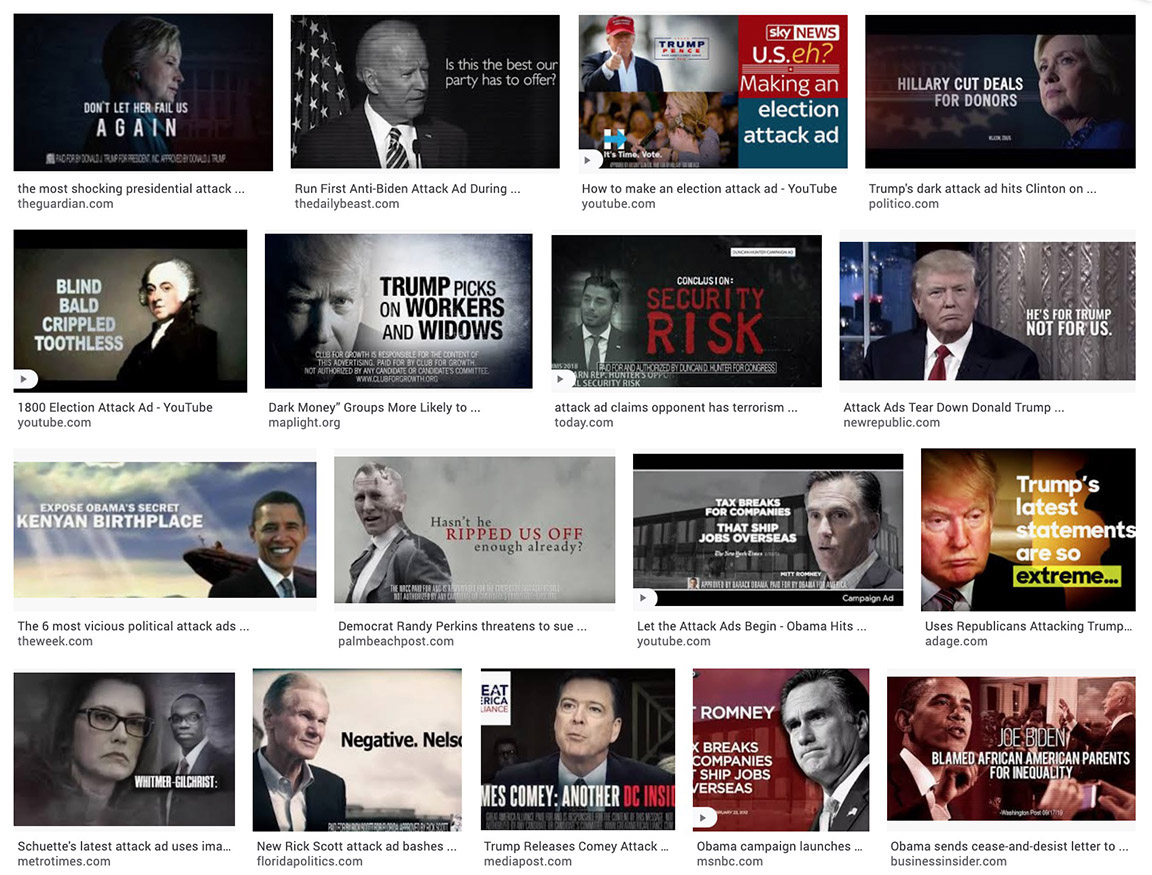Open the anti-Biden attack ad thumbnail
The image size is (1152, 875).
425,91
